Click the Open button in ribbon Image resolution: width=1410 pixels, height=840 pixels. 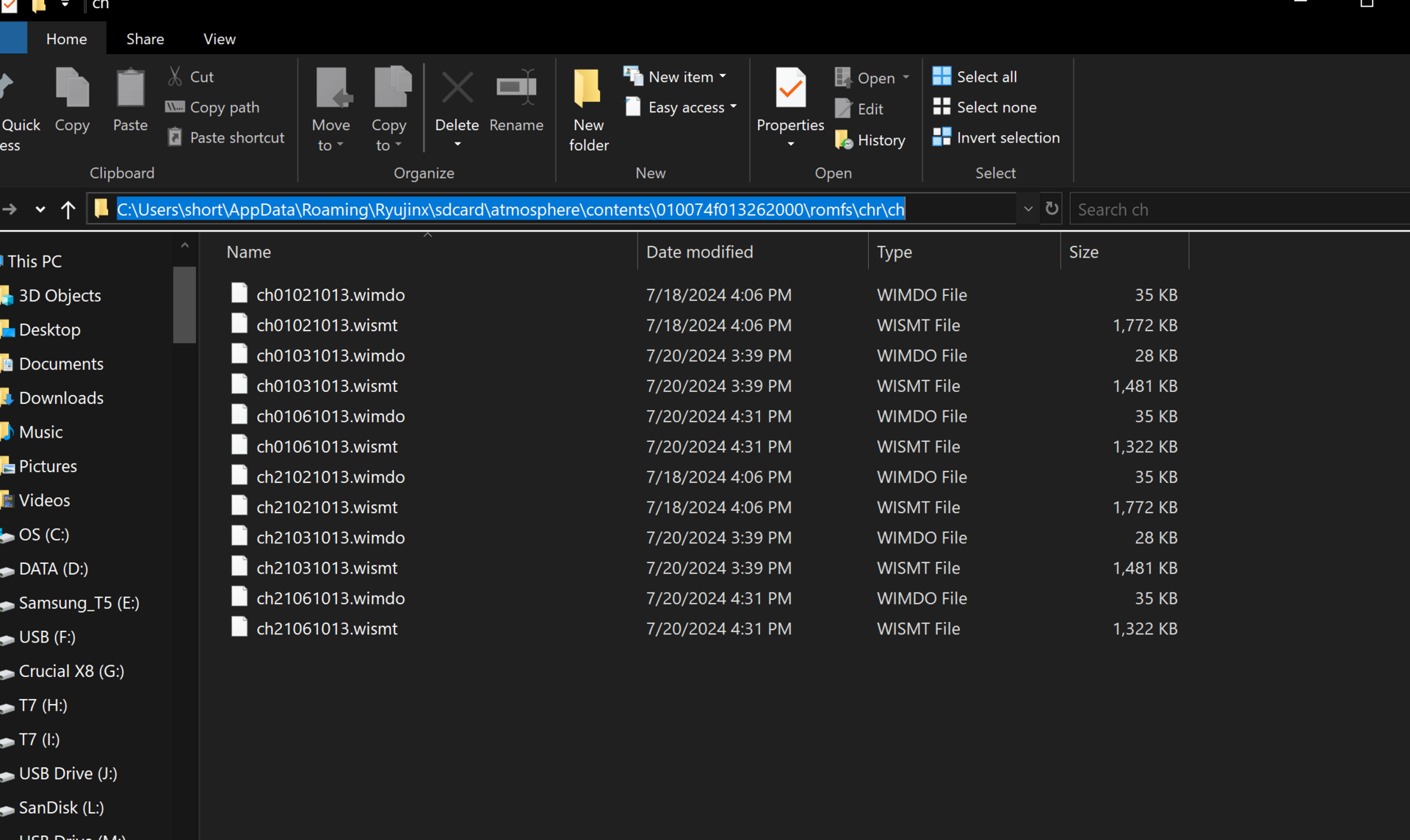[864, 77]
